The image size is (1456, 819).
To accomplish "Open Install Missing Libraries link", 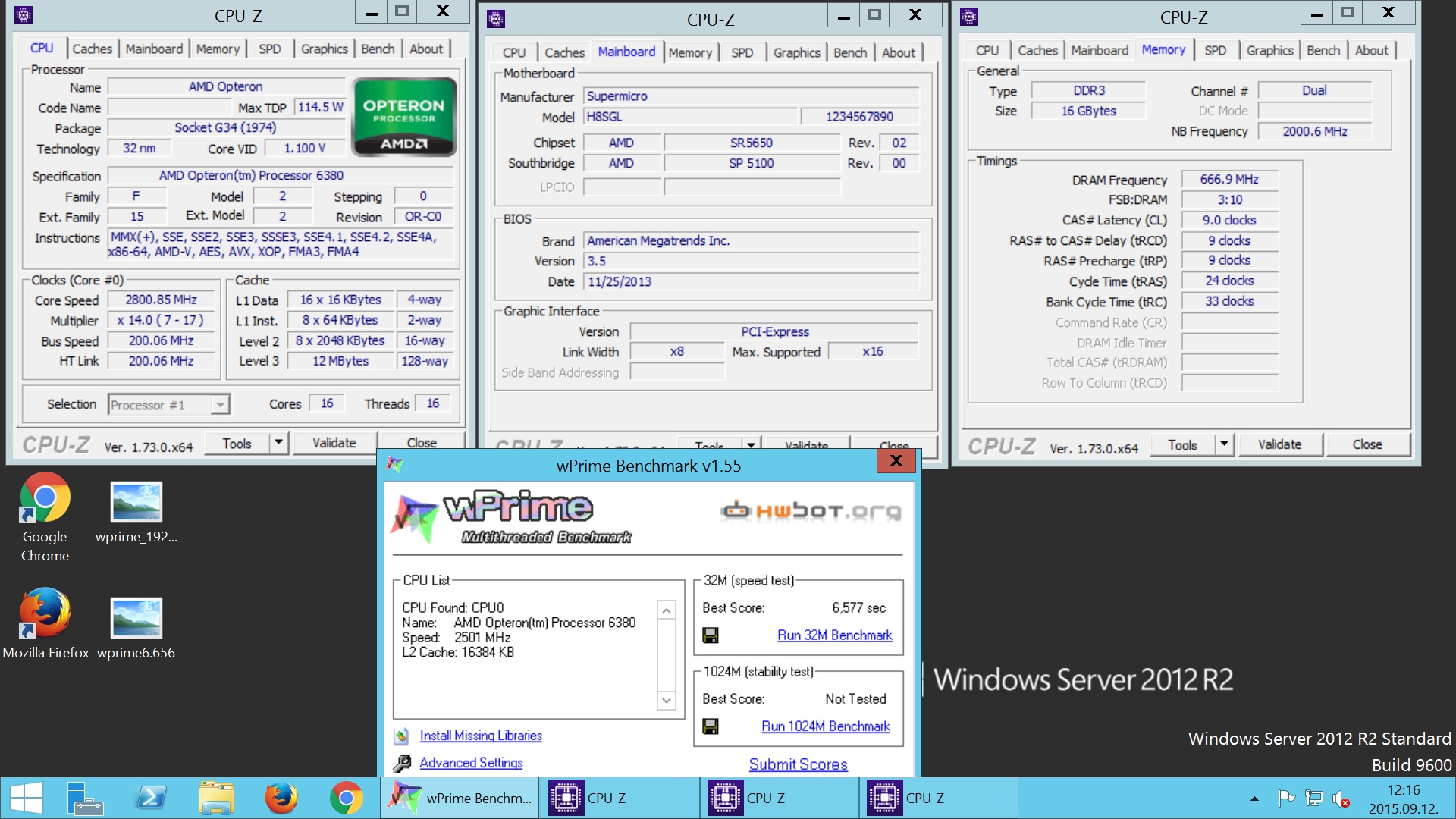I will click(x=481, y=736).
